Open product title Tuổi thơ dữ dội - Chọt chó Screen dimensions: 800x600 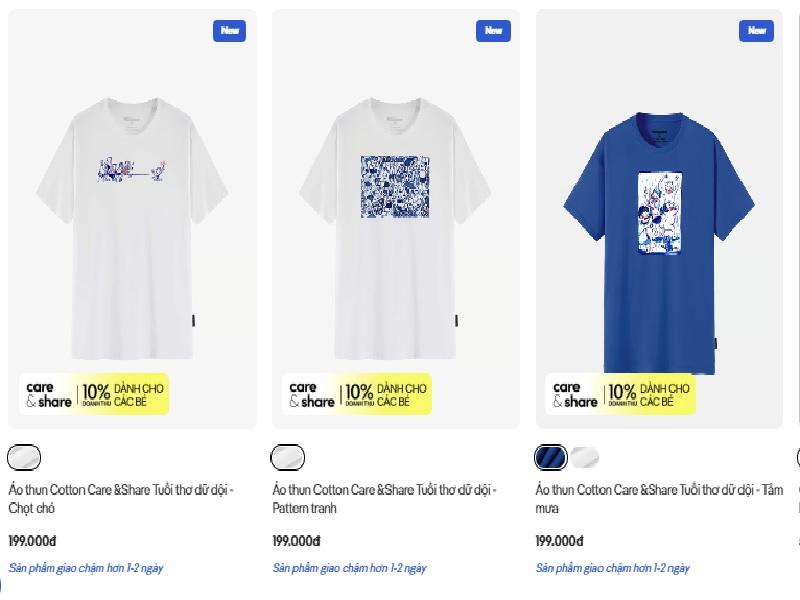[121, 499]
